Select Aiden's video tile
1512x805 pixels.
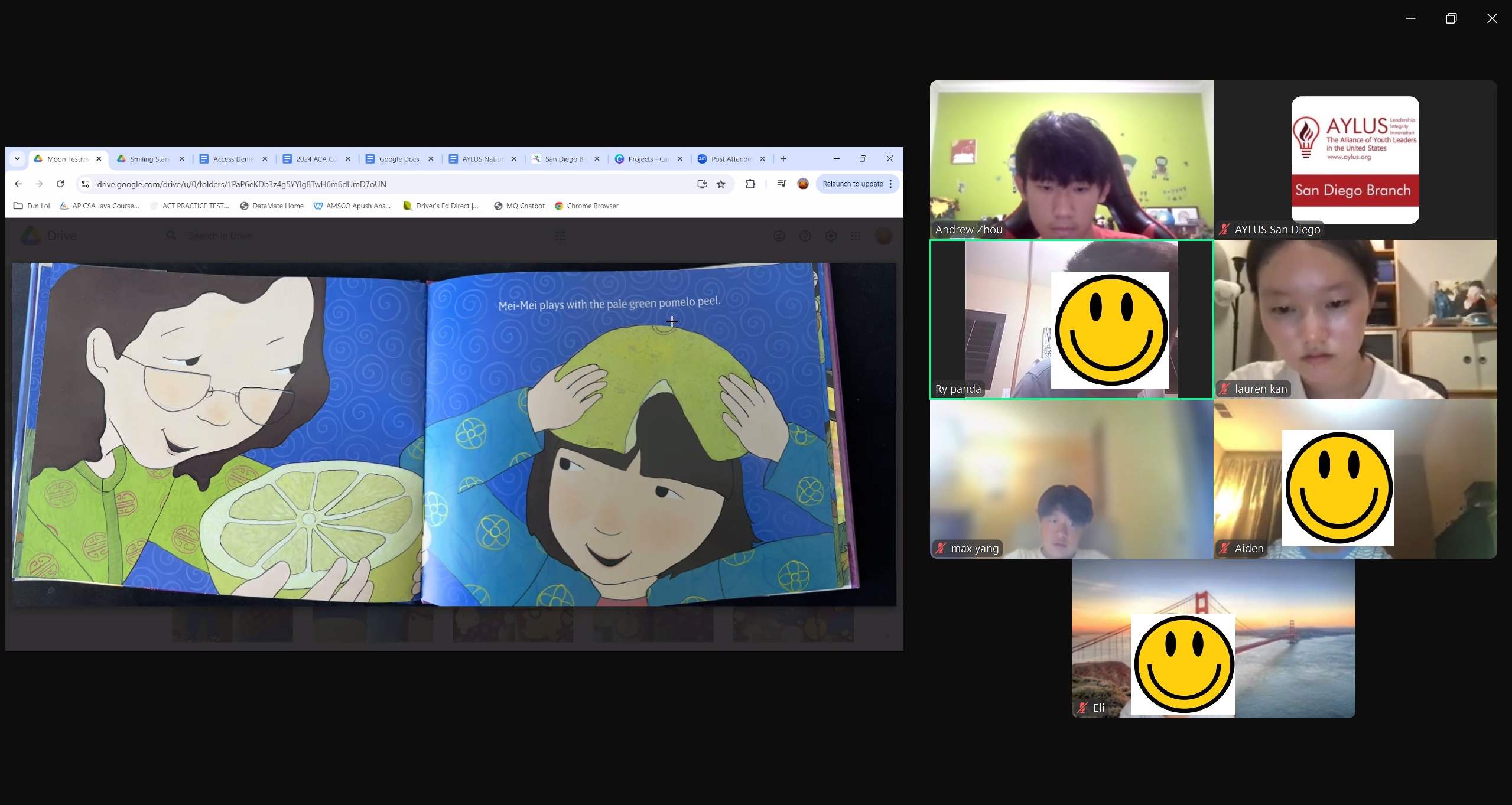(1355, 479)
